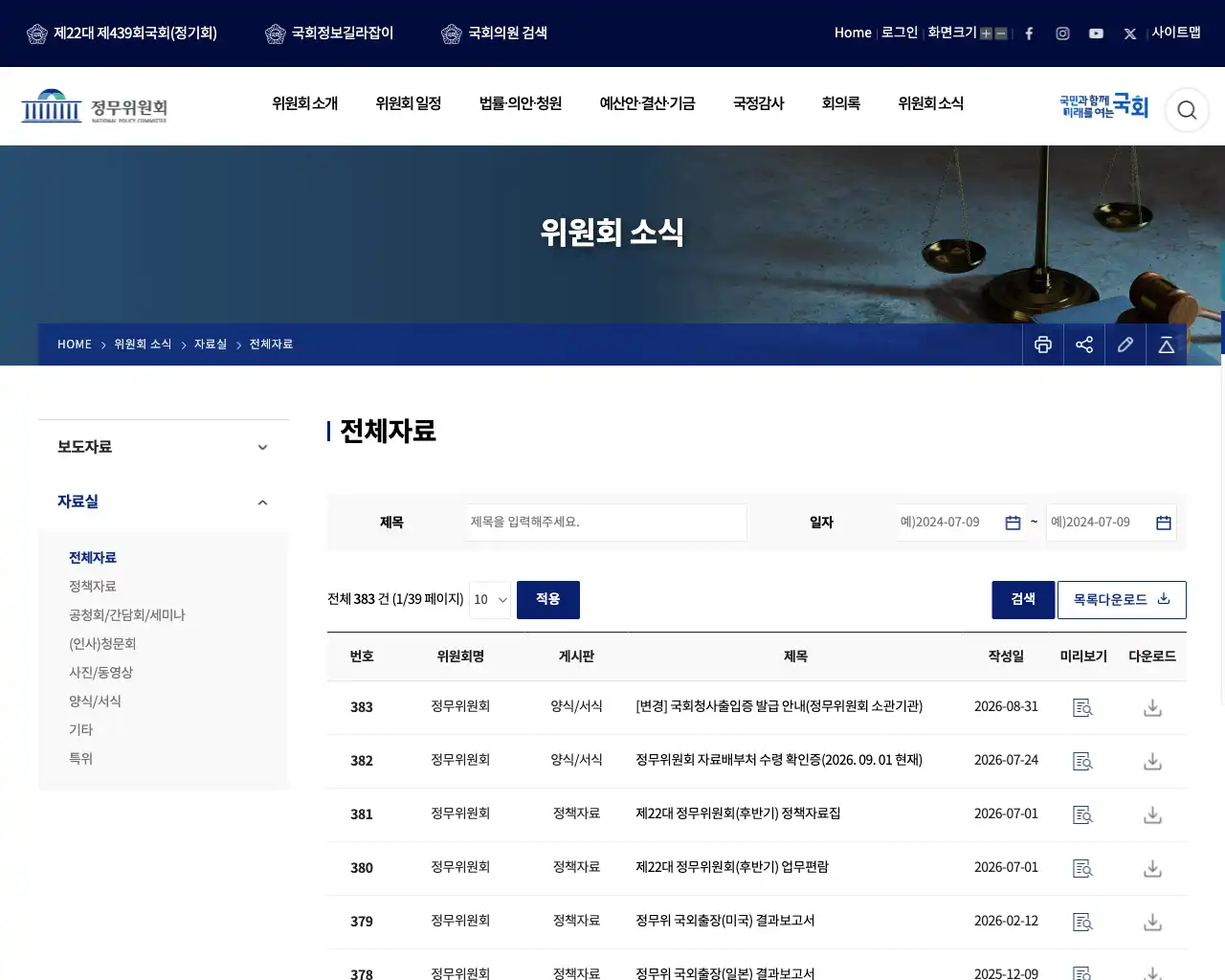Increase screen size with plus icon
This screenshot has height=980, width=1225.
[x=986, y=33]
